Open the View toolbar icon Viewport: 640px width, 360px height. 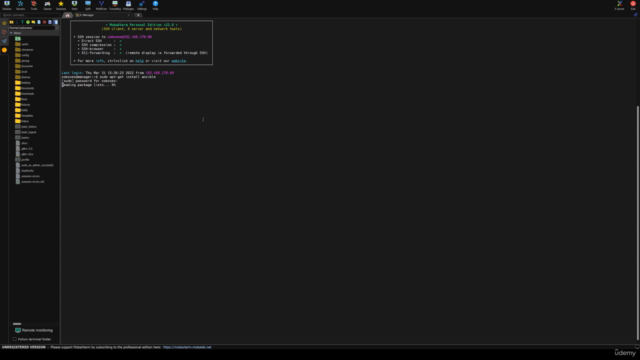pyautogui.click(x=74, y=5)
